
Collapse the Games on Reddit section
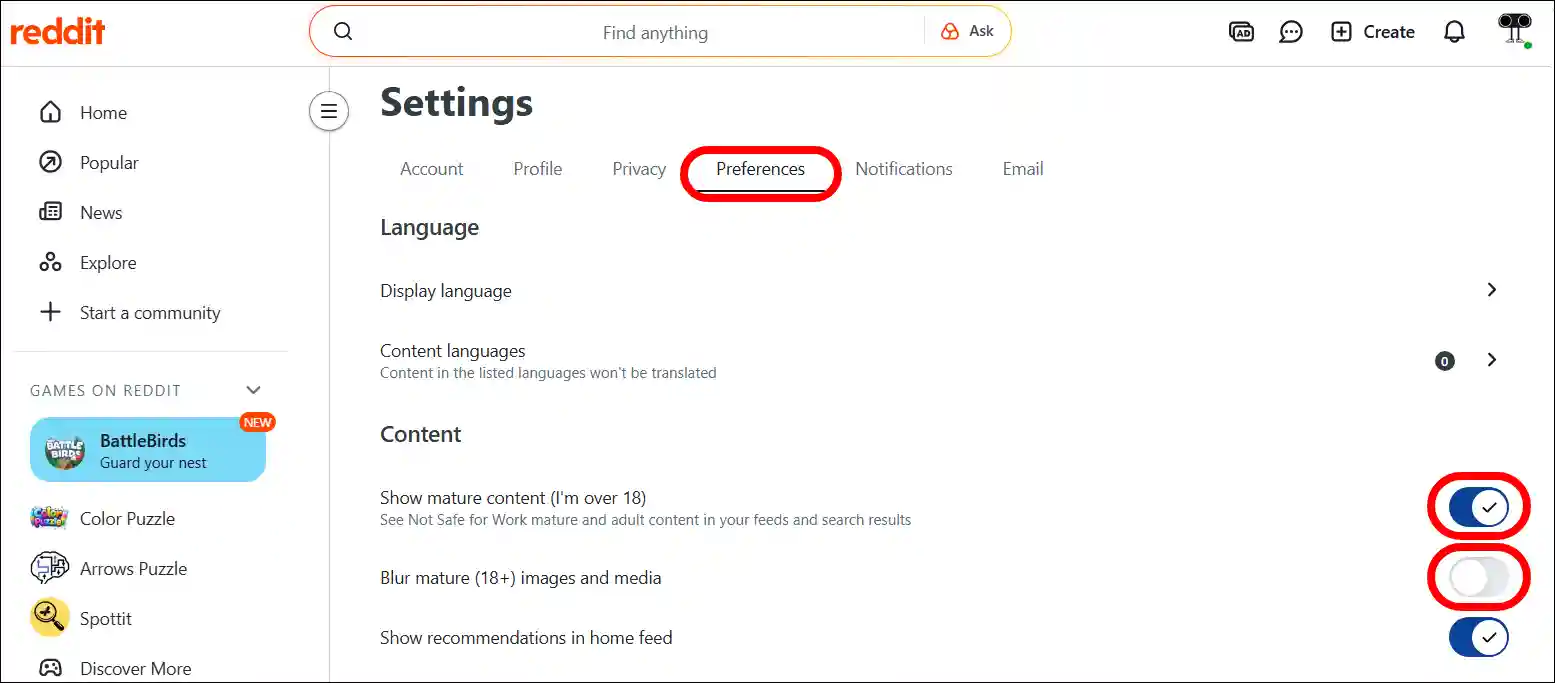(253, 390)
